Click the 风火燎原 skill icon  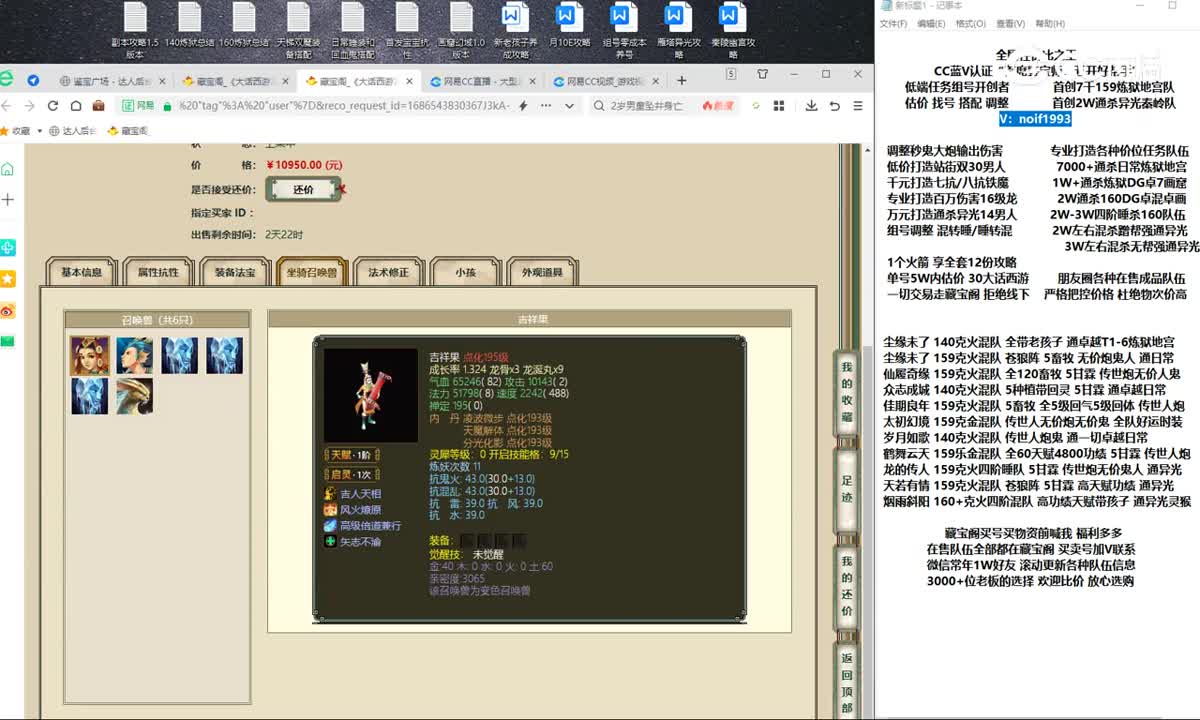click(x=331, y=510)
